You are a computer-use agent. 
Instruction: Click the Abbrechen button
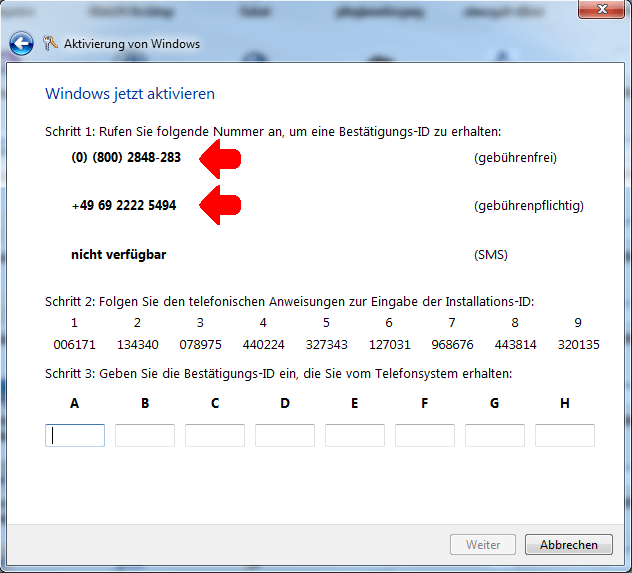pos(569,545)
